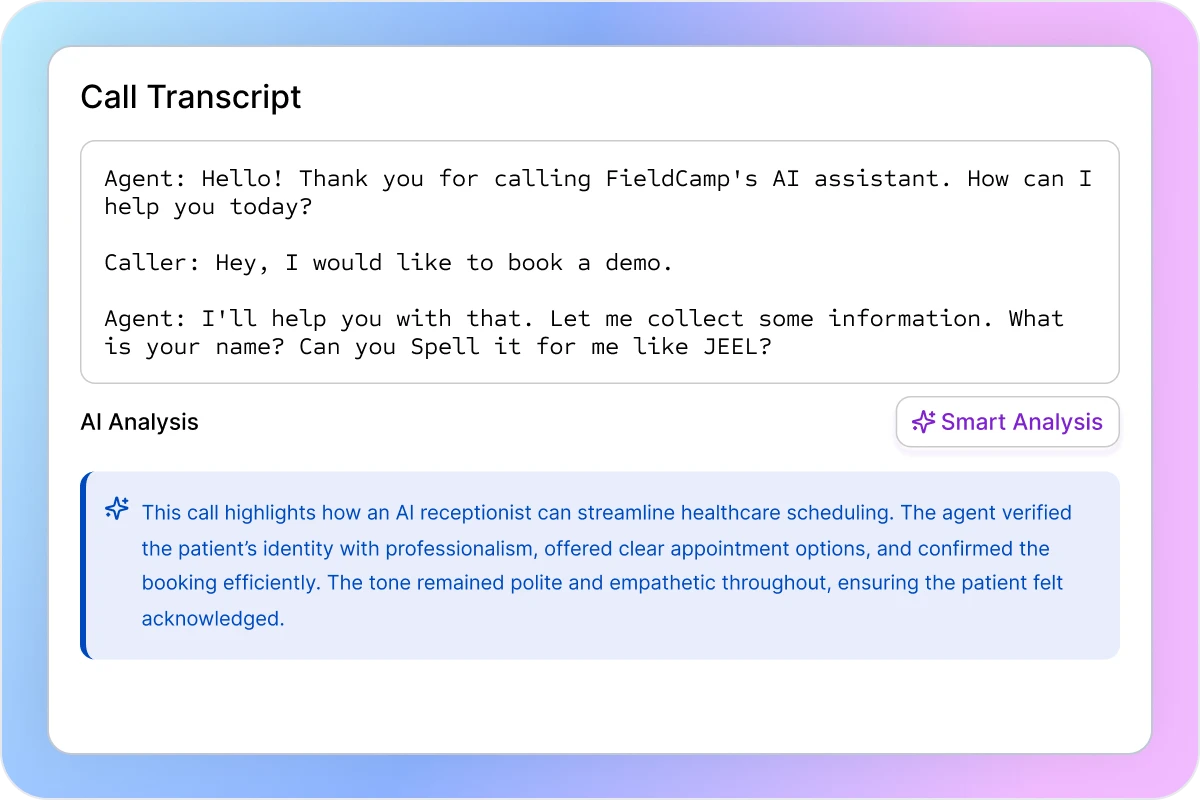Click the AI Analysis section label

[x=139, y=422]
